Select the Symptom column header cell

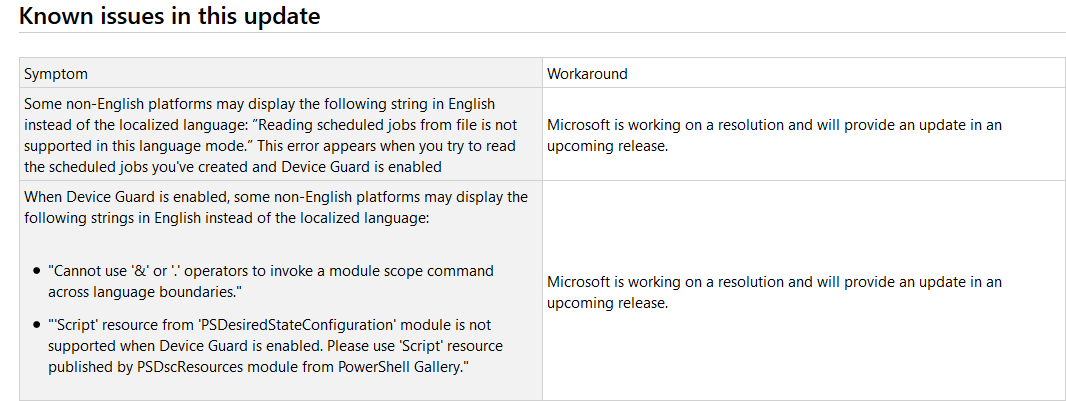pyautogui.click(x=281, y=73)
